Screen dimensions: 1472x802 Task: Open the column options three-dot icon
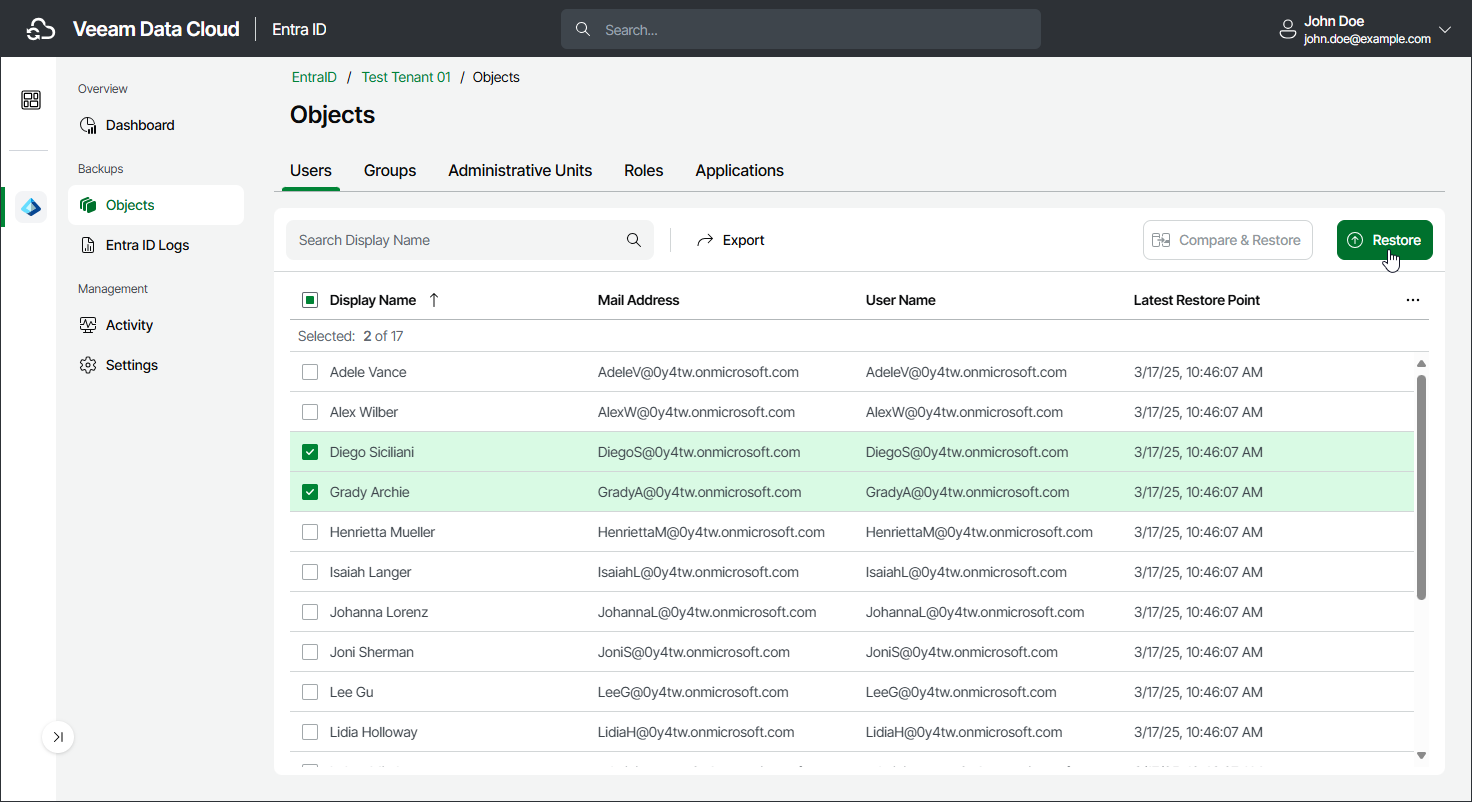point(1413,300)
